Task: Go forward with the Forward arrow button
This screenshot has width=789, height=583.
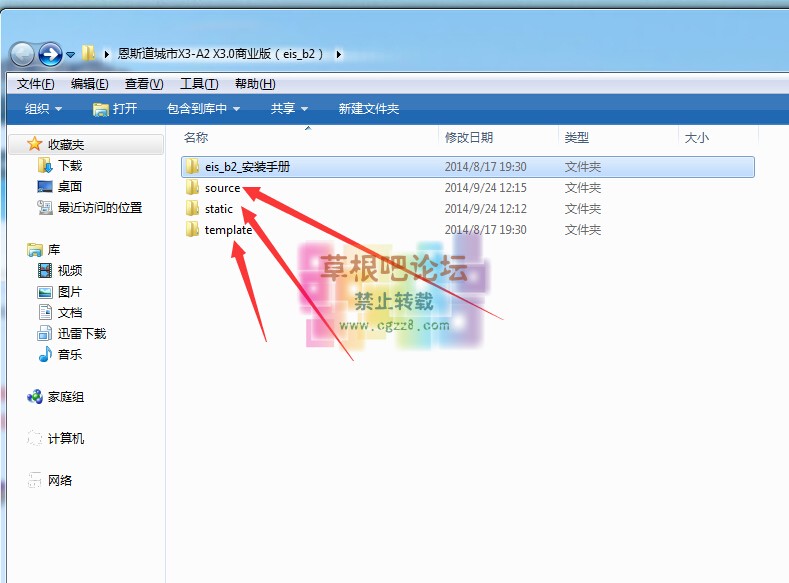Action: pos(50,54)
